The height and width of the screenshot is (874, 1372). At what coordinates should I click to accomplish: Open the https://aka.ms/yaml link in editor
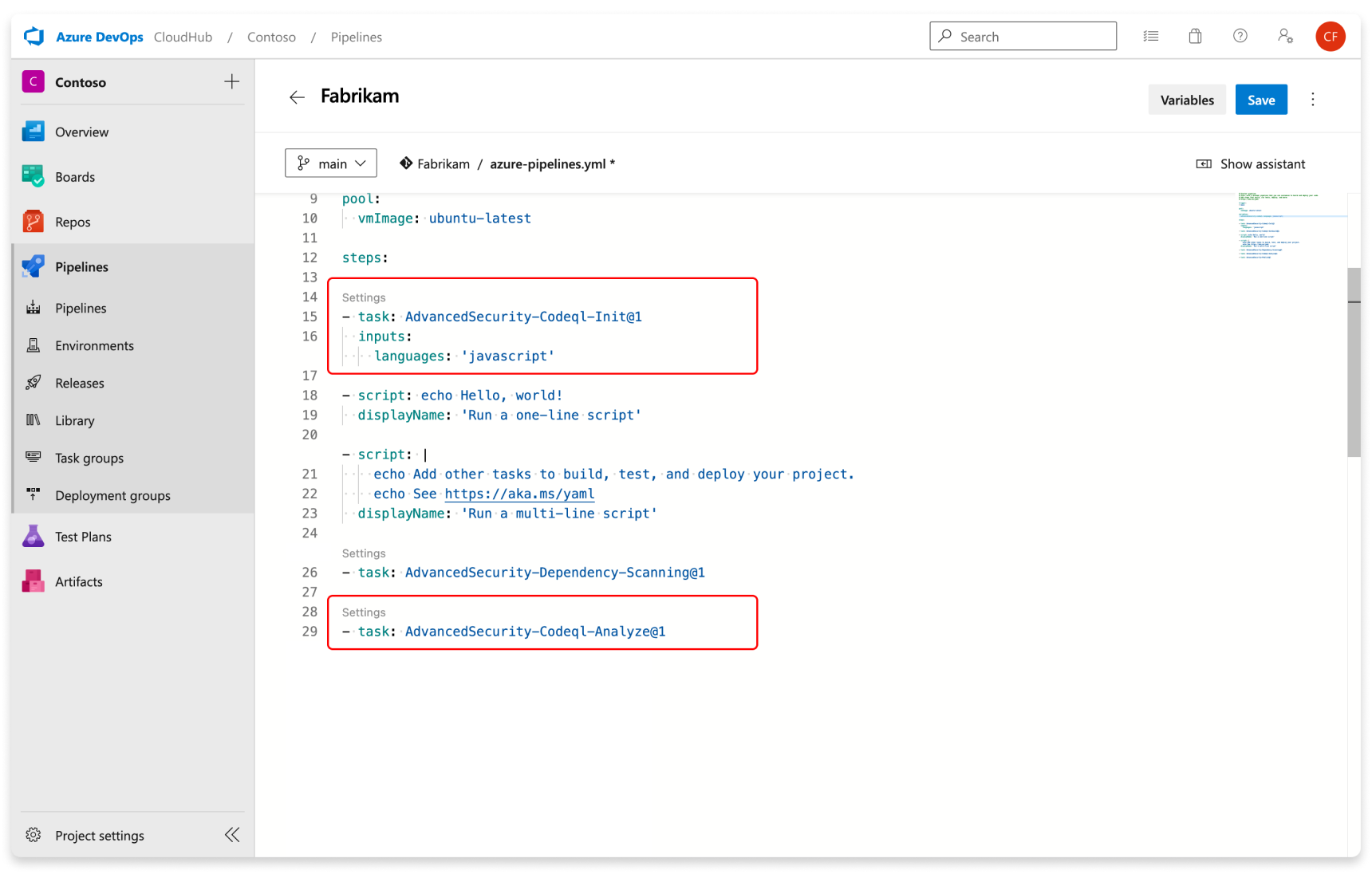(x=519, y=494)
